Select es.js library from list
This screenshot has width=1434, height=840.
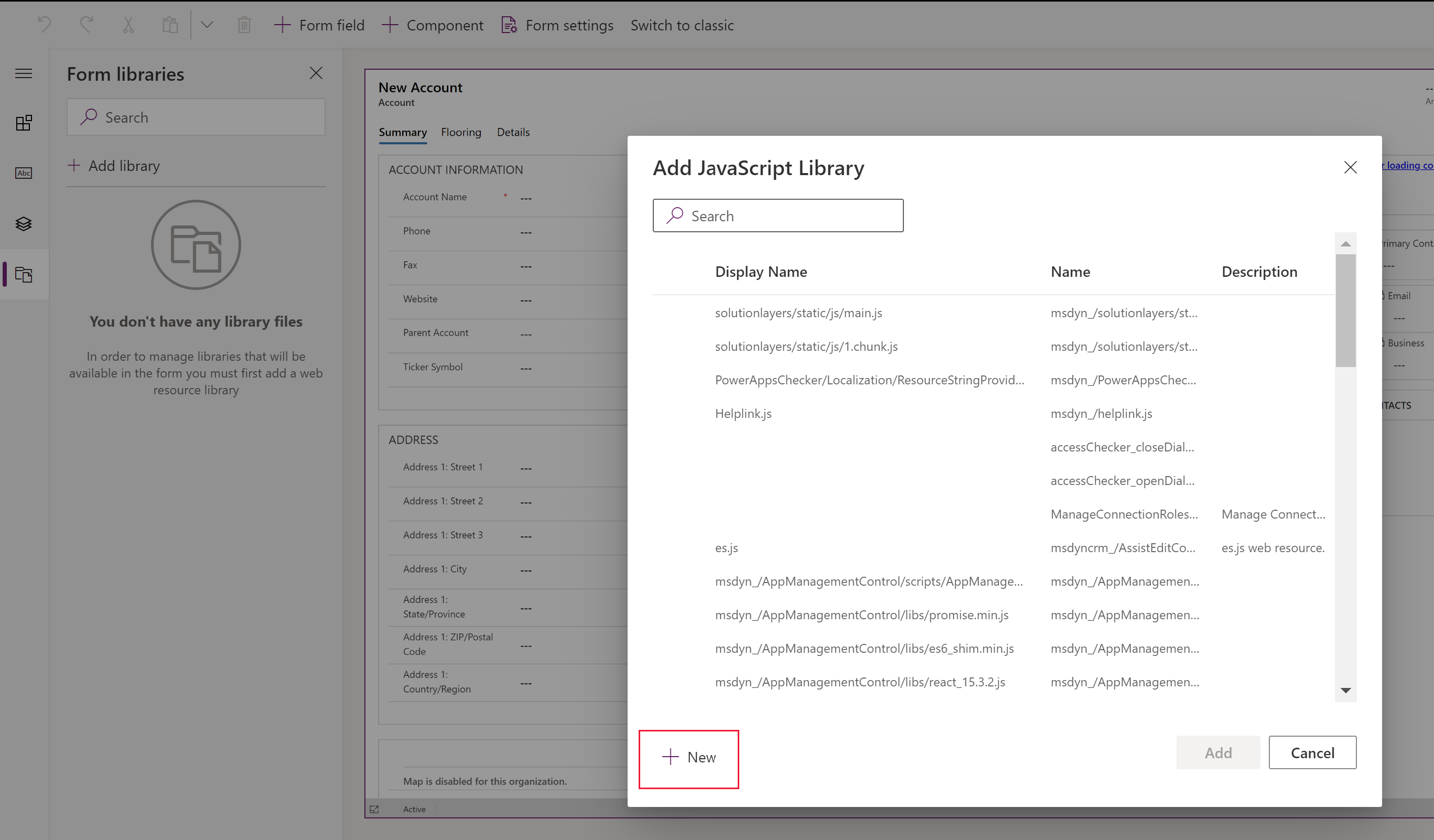coord(727,547)
